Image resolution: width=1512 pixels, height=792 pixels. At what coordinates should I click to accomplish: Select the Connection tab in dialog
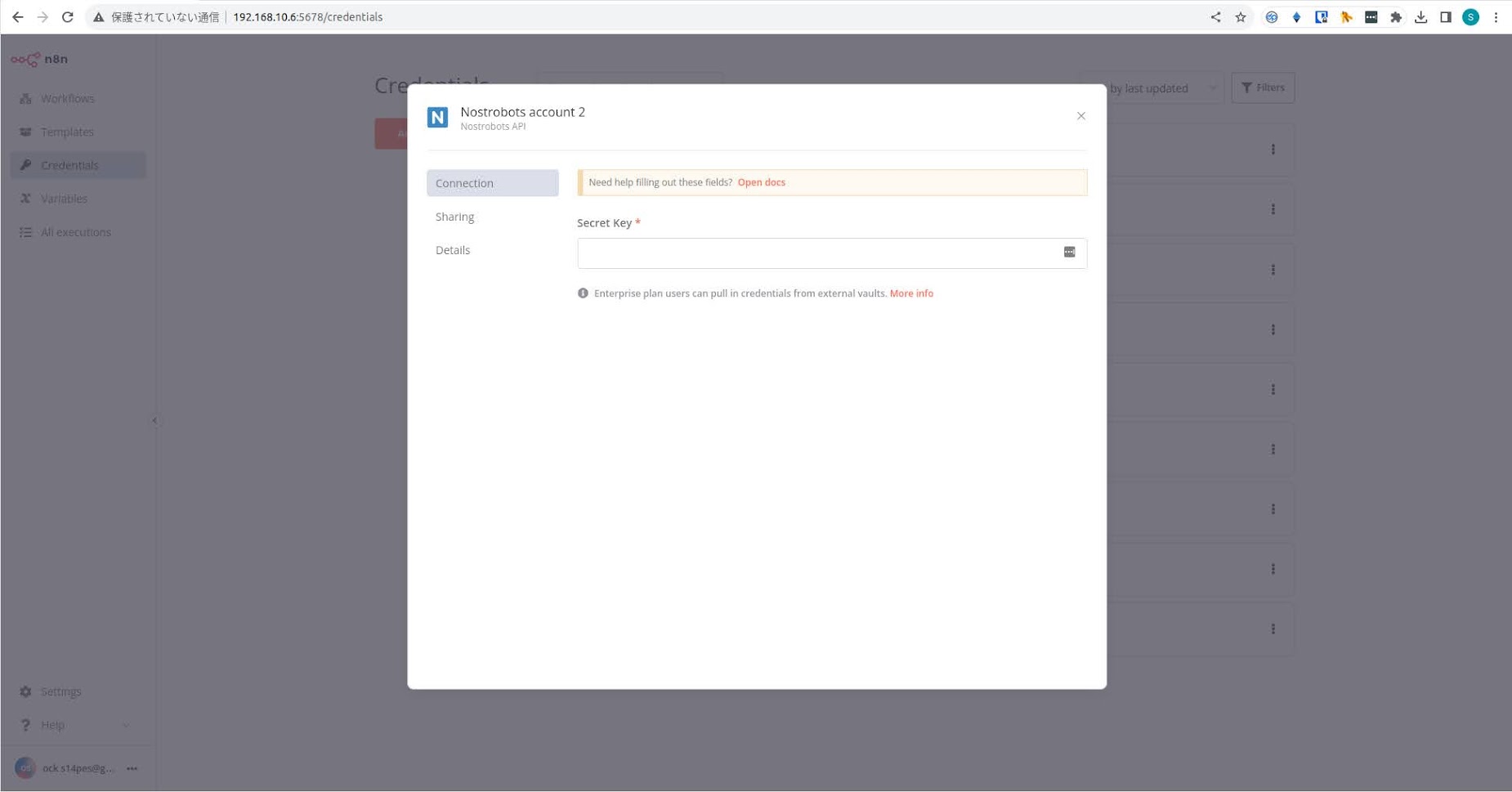click(x=492, y=183)
